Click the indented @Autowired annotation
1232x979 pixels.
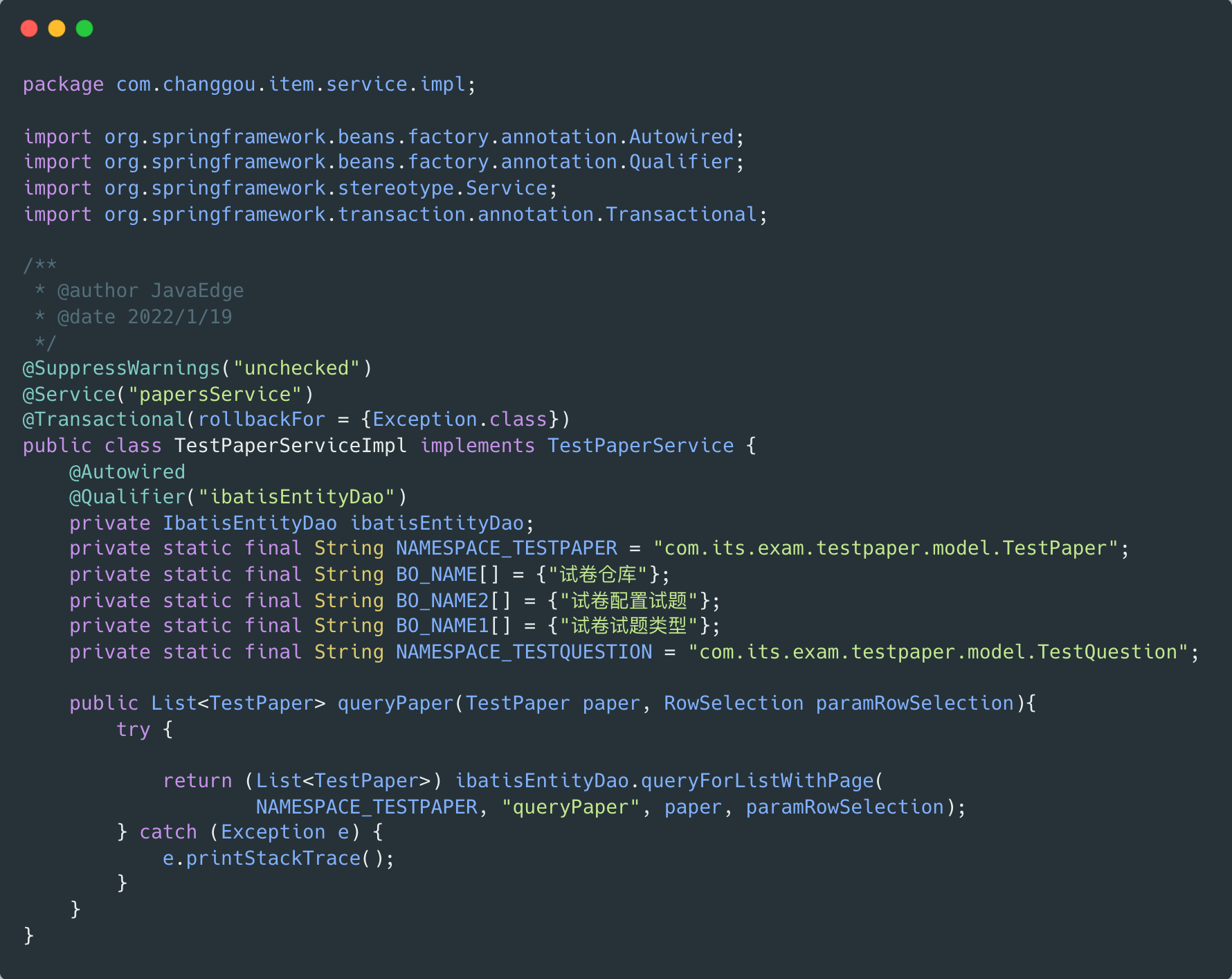pyautogui.click(x=127, y=472)
